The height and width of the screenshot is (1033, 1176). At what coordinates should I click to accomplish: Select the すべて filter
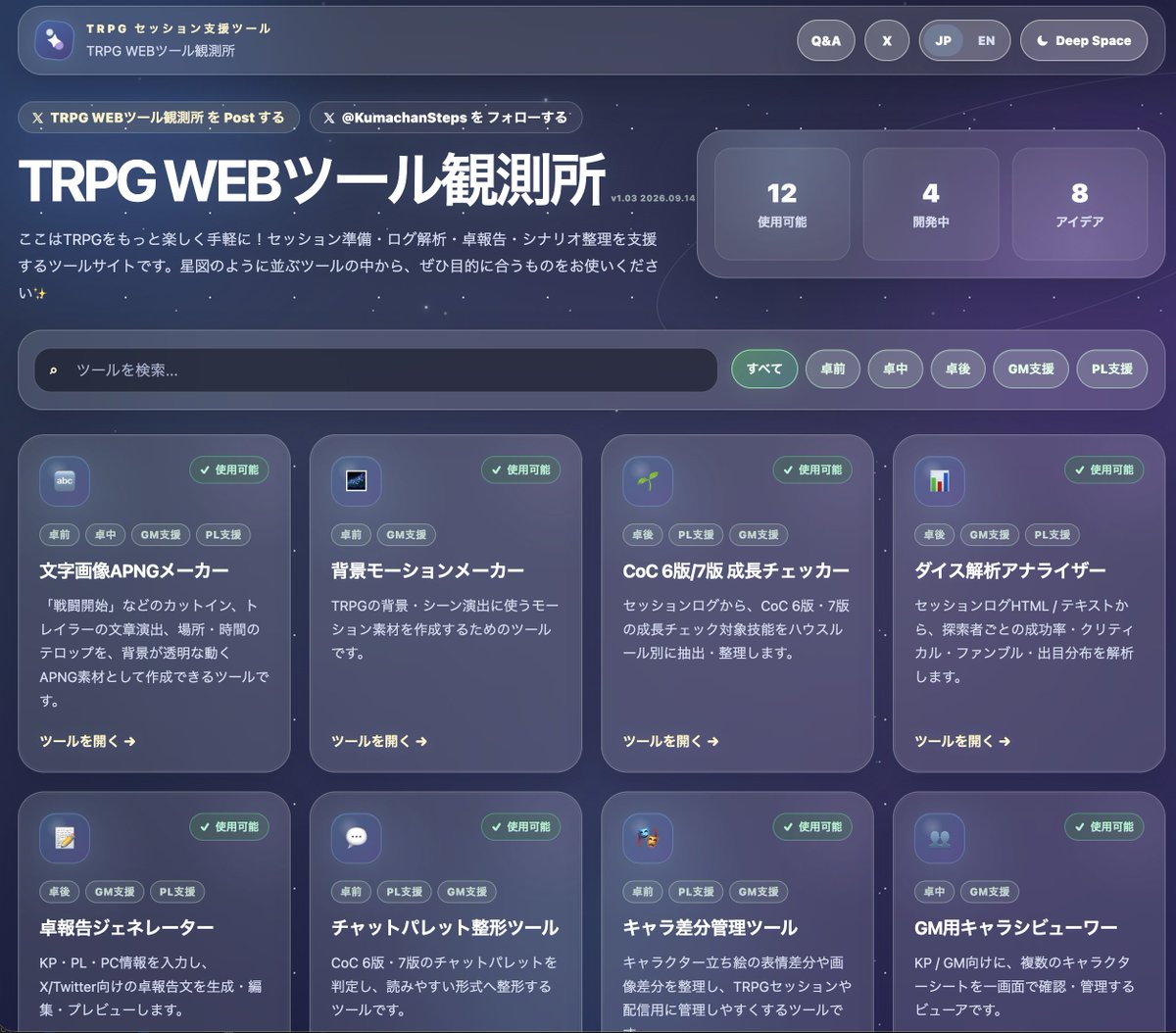click(764, 369)
